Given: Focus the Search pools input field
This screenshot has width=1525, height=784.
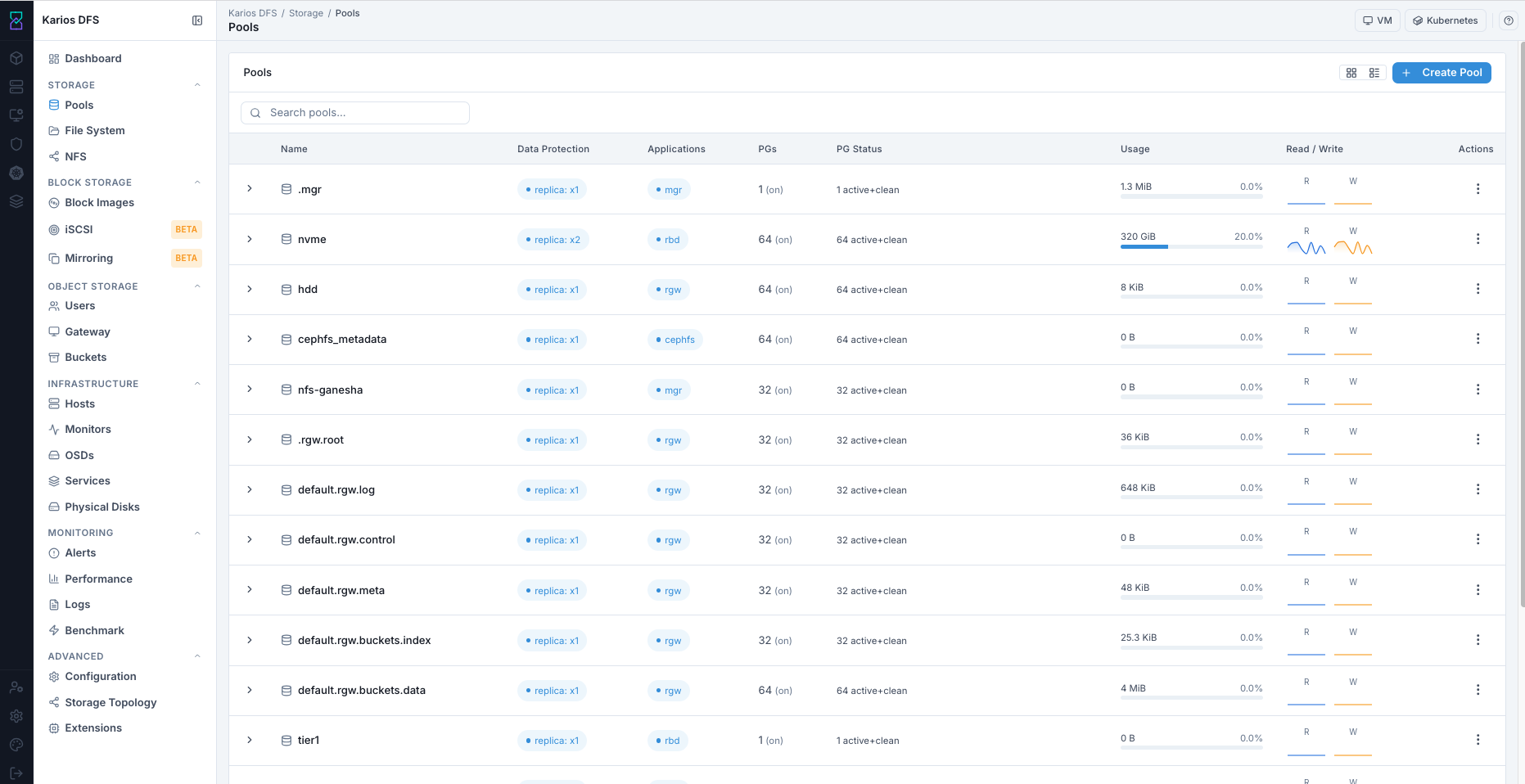Looking at the screenshot, I should [355, 113].
